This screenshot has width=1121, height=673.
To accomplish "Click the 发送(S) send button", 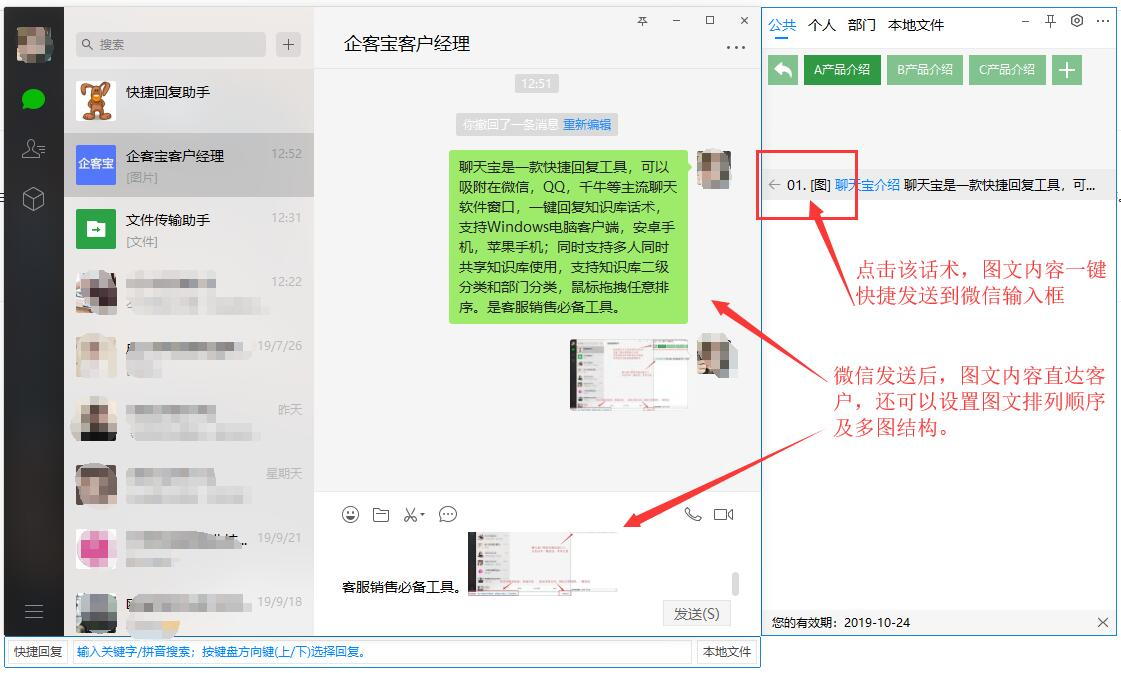I will point(696,614).
